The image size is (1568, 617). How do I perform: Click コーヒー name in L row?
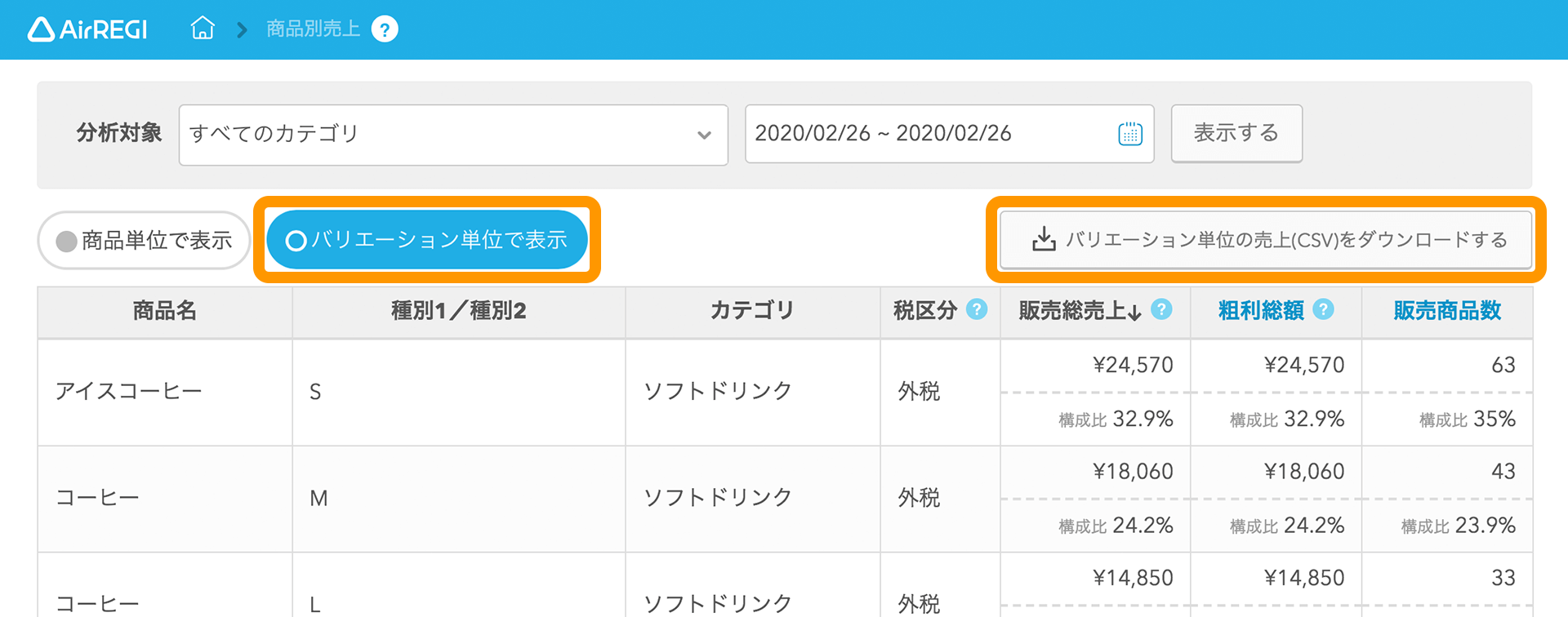coord(97,605)
